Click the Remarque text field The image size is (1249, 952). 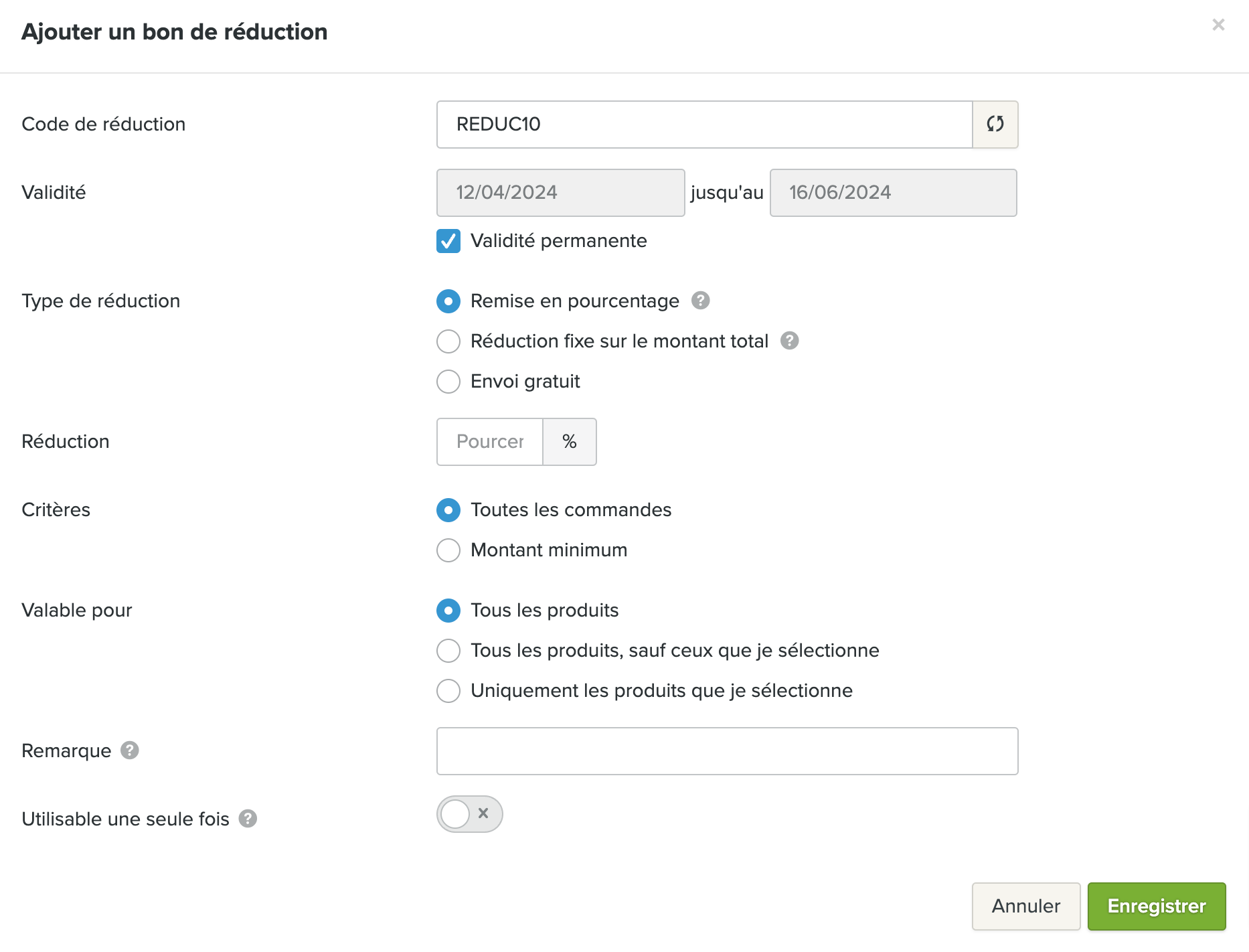click(x=728, y=751)
